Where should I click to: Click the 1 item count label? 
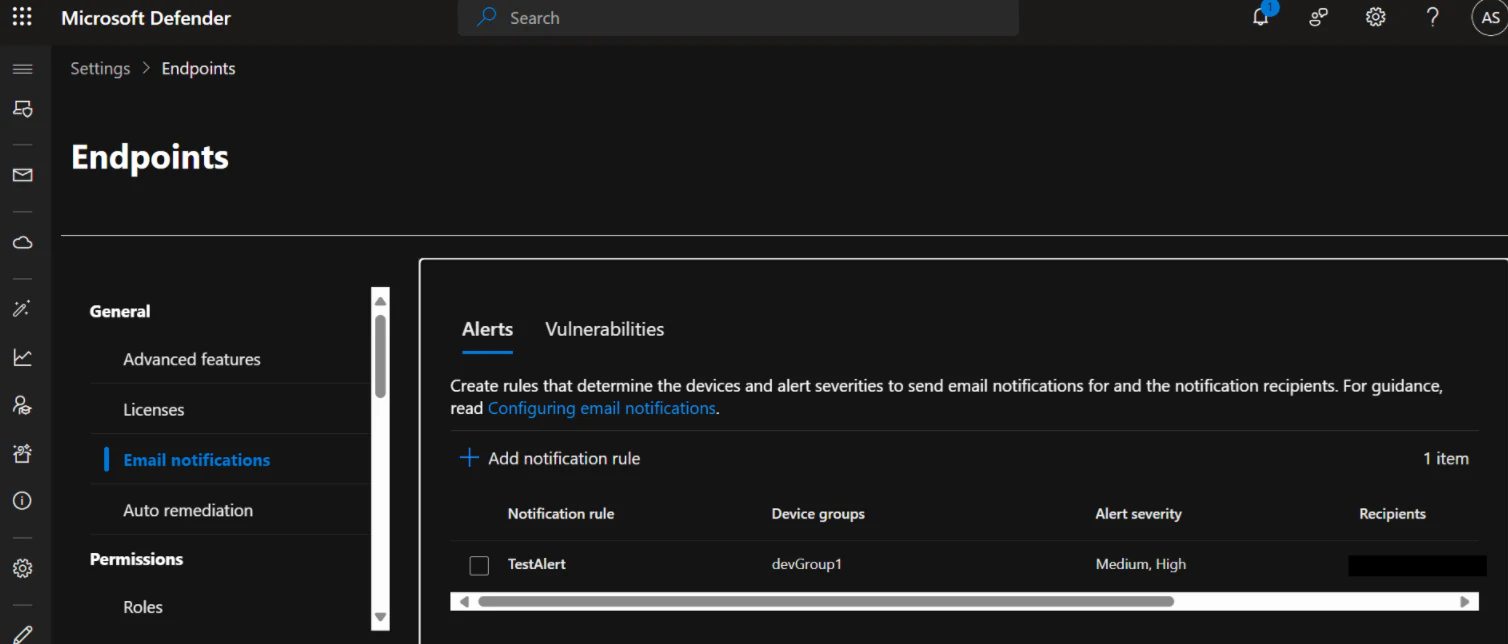[x=1446, y=458]
